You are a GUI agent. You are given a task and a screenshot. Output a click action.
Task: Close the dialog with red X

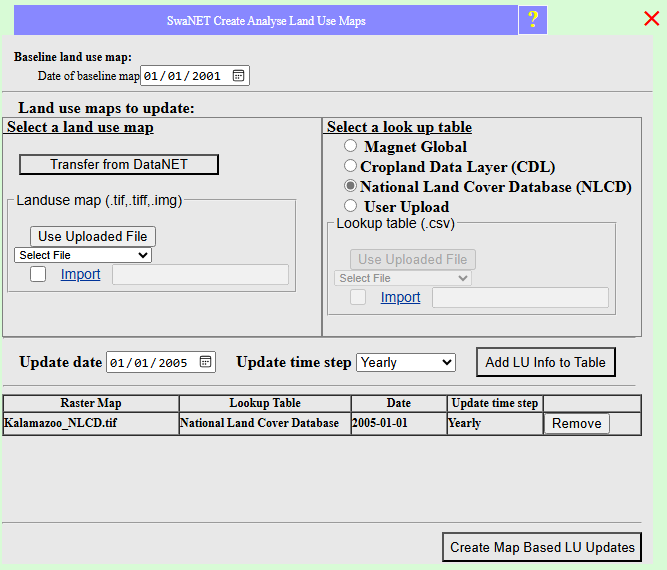651,19
